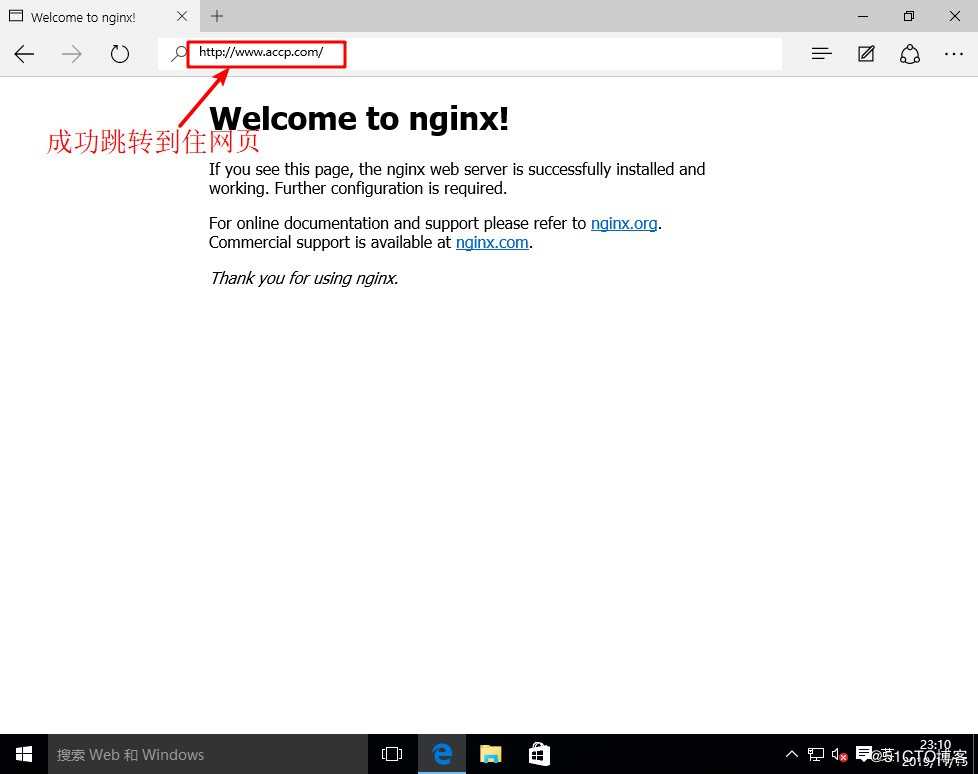Click the network icon in system tray
The width and height of the screenshot is (978, 774).
[x=815, y=755]
